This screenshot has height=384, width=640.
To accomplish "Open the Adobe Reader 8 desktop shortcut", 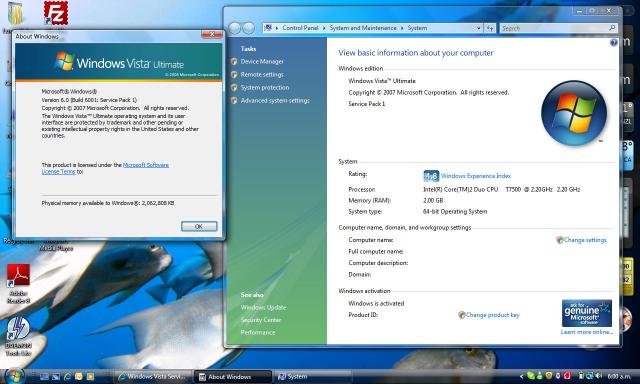I will tap(18, 283).
